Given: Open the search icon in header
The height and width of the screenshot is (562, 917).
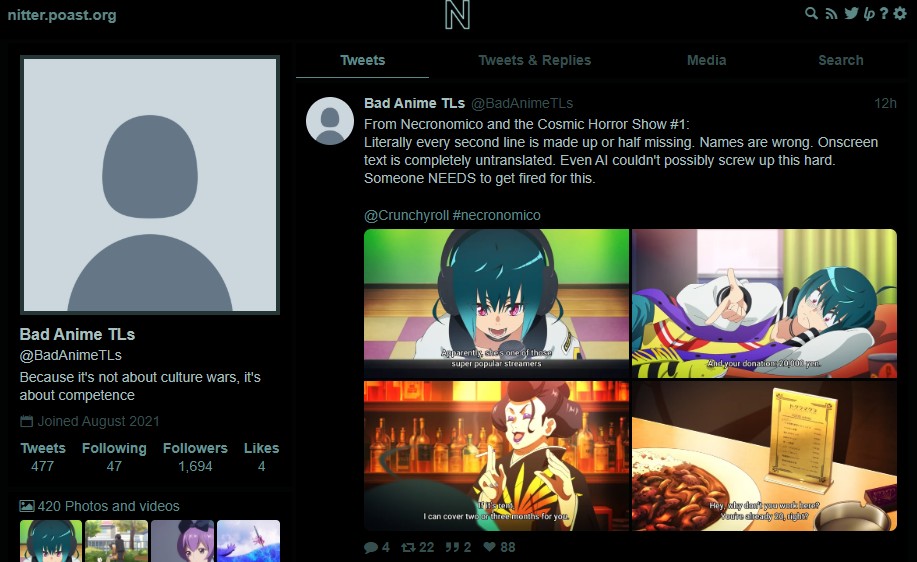Looking at the screenshot, I should (x=811, y=13).
